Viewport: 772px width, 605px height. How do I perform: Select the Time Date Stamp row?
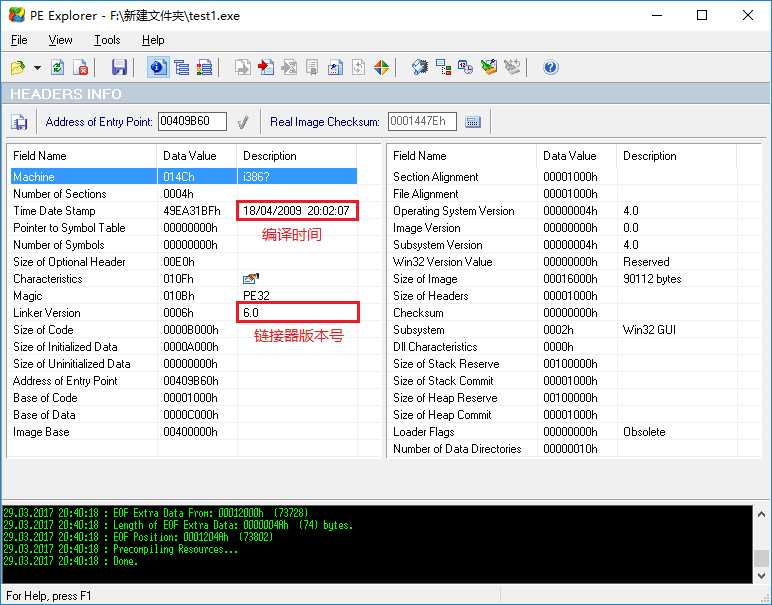point(184,211)
